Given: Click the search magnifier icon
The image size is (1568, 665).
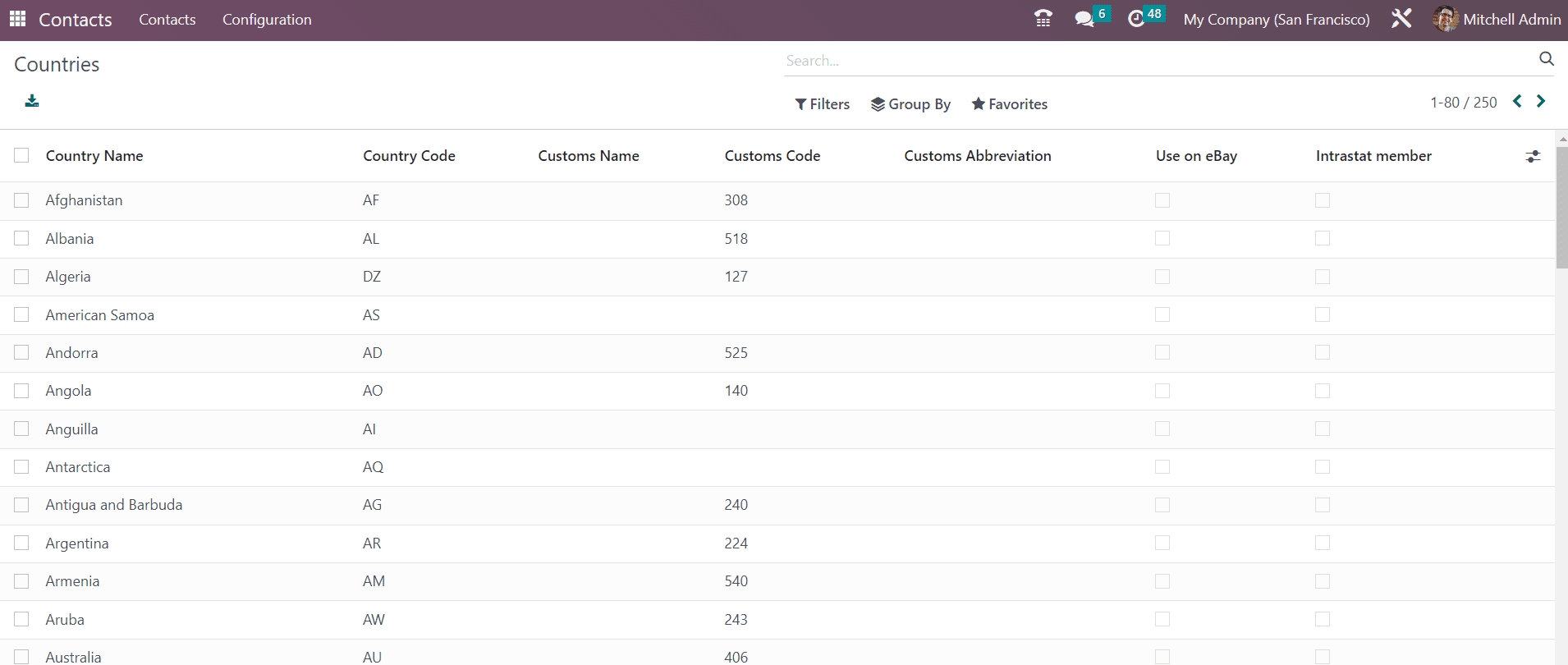Looking at the screenshot, I should pyautogui.click(x=1546, y=59).
